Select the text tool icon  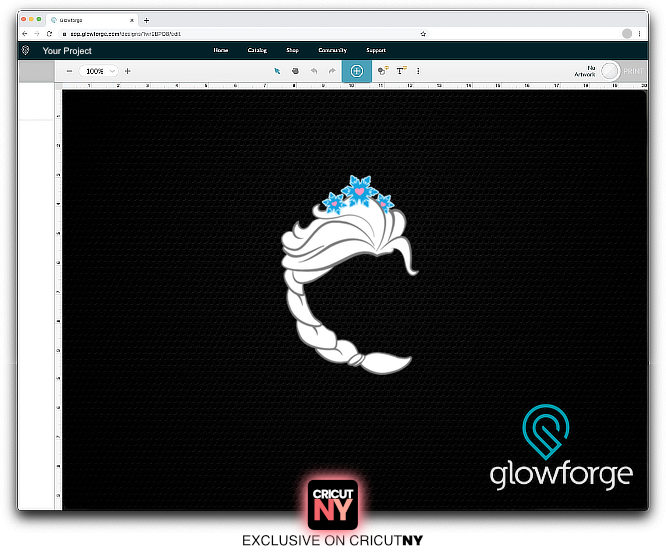tap(401, 70)
